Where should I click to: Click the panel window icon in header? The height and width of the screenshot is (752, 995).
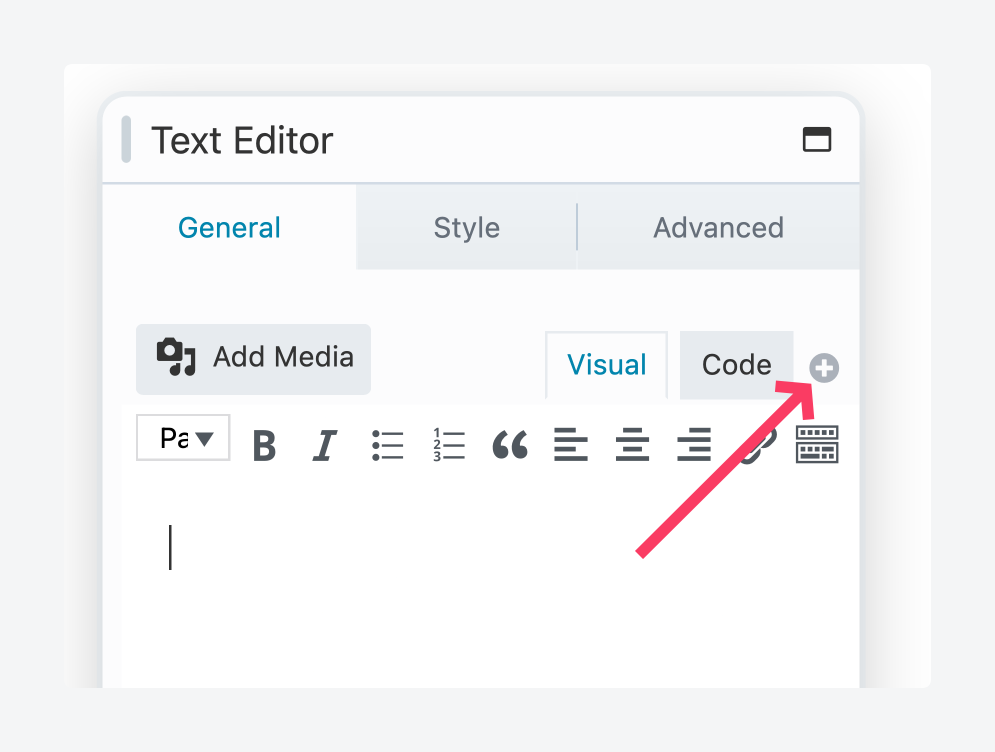pos(817,140)
